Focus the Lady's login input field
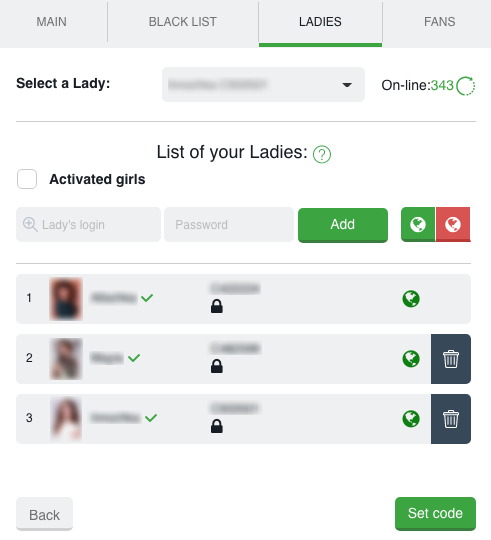Screen dimensions: 491x540 tap(88, 225)
